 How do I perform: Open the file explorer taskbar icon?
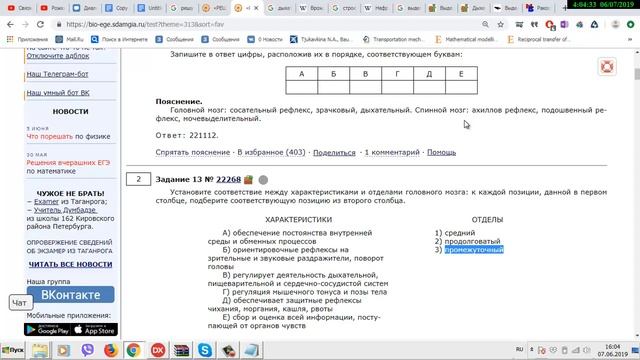[x=40, y=350]
